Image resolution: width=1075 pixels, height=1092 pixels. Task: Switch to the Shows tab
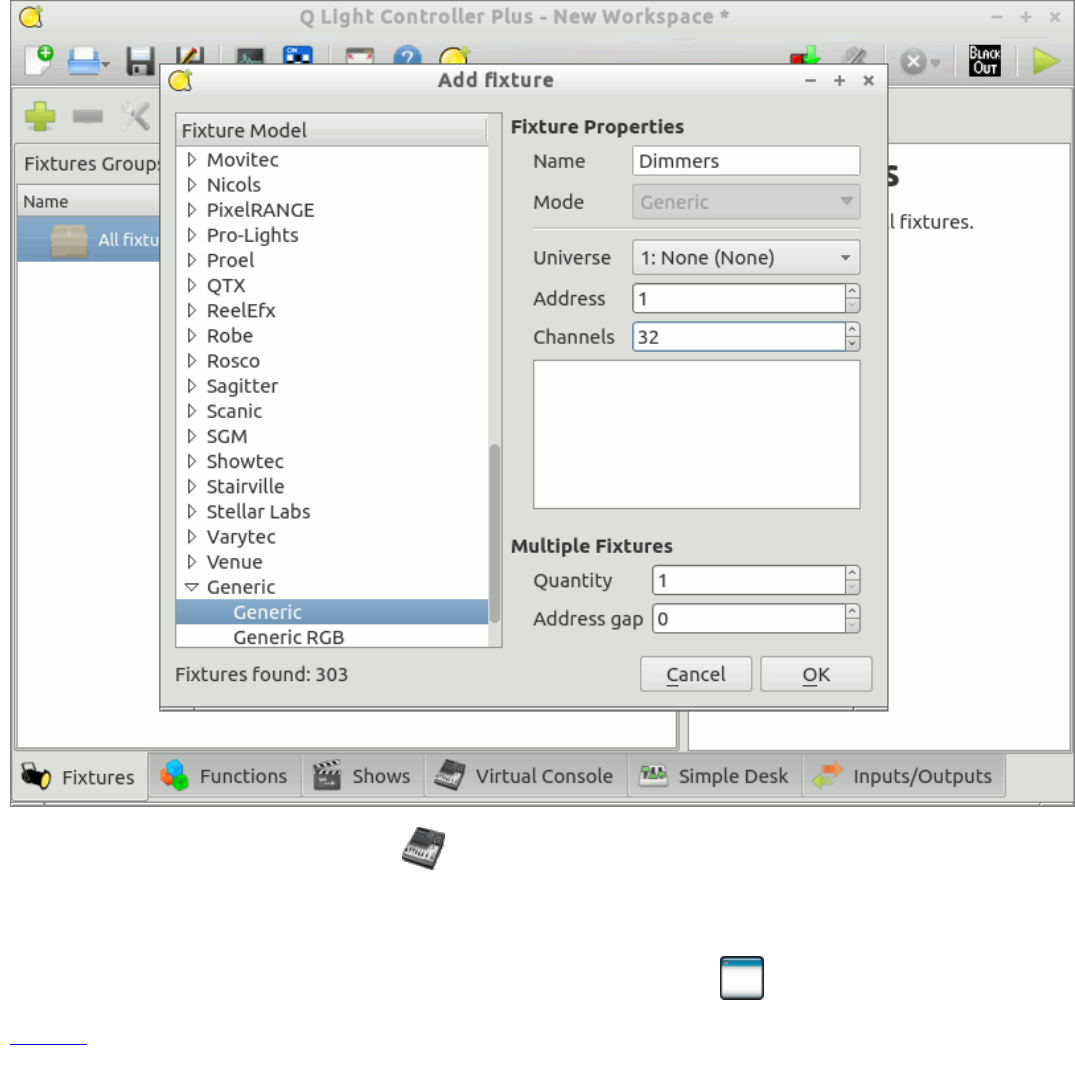363,776
